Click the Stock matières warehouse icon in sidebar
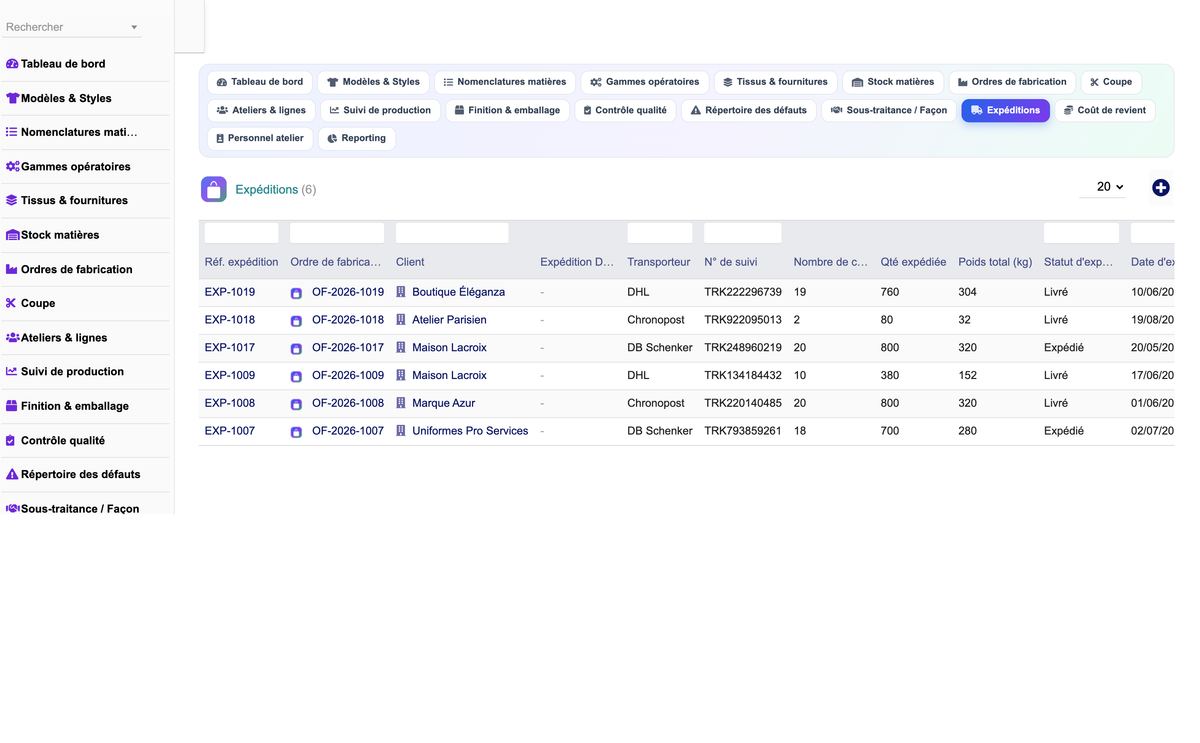This screenshot has width=1200, height=743. point(12,235)
